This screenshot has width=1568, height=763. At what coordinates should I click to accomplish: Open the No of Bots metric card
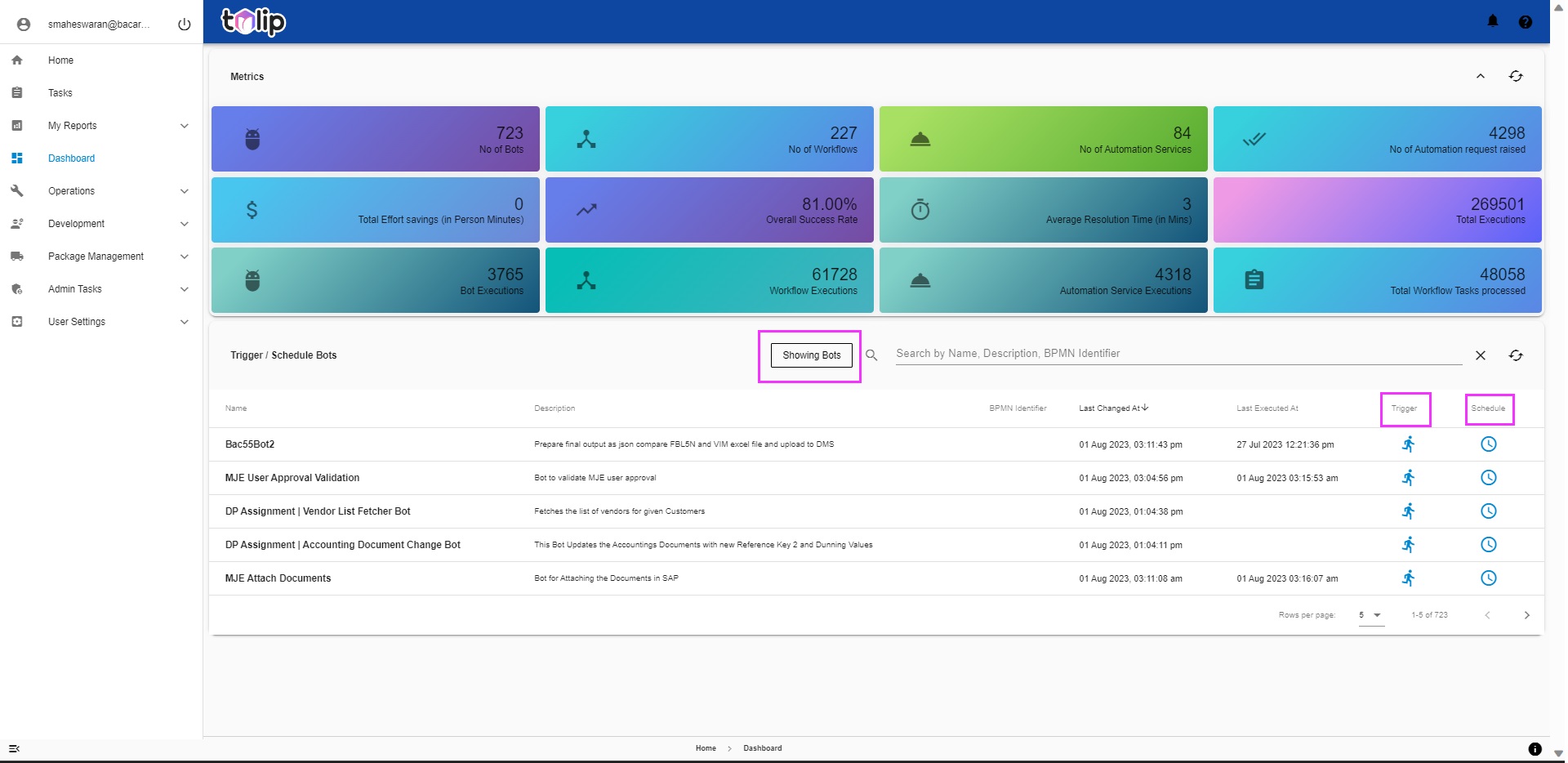tap(376, 139)
